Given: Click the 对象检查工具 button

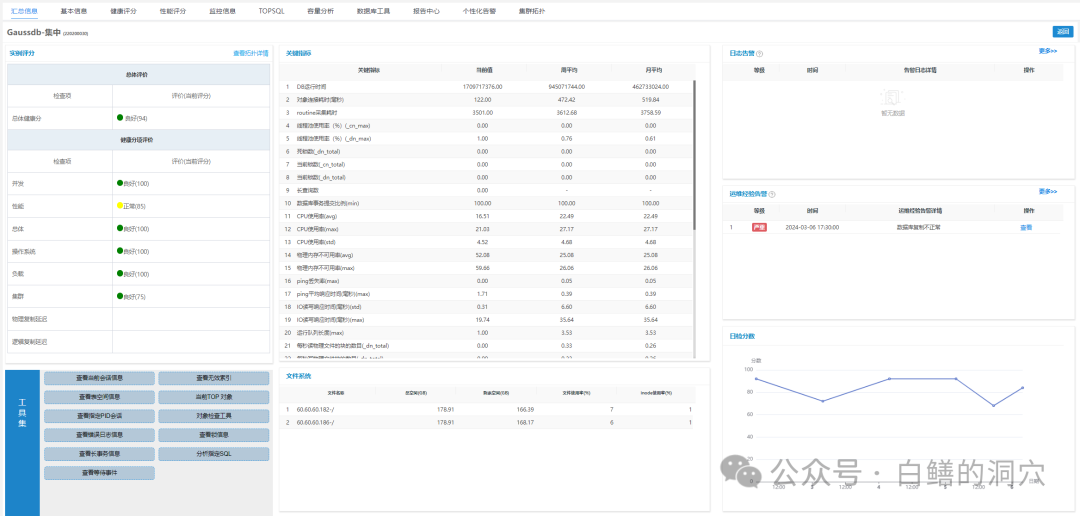Looking at the screenshot, I should coord(214,416).
